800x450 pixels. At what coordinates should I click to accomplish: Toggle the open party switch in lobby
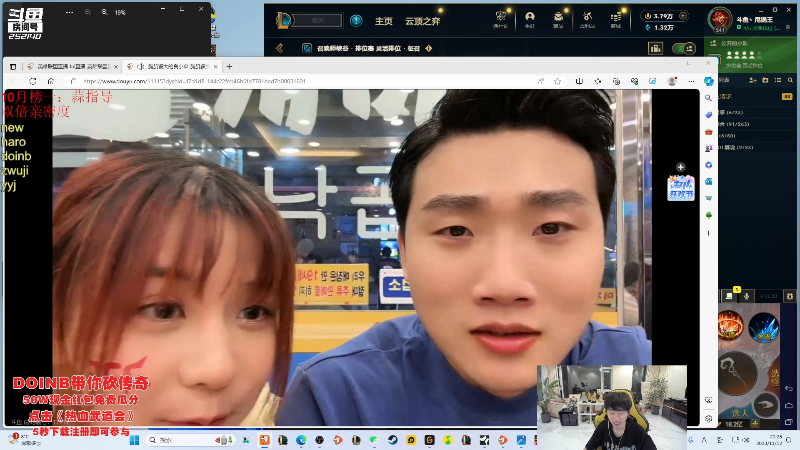coord(684,48)
